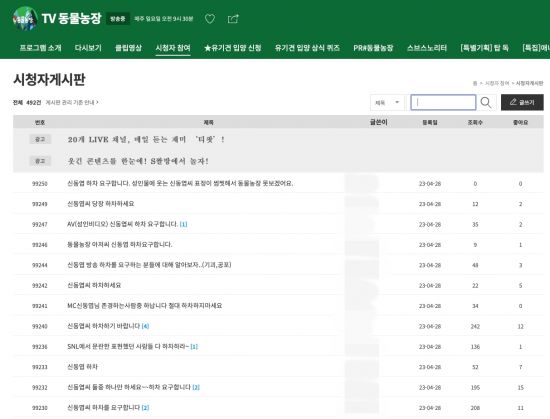Open post 99236 starting with SNL에서
Image resolution: width=550 pixels, height=419 pixels.
click(x=128, y=346)
